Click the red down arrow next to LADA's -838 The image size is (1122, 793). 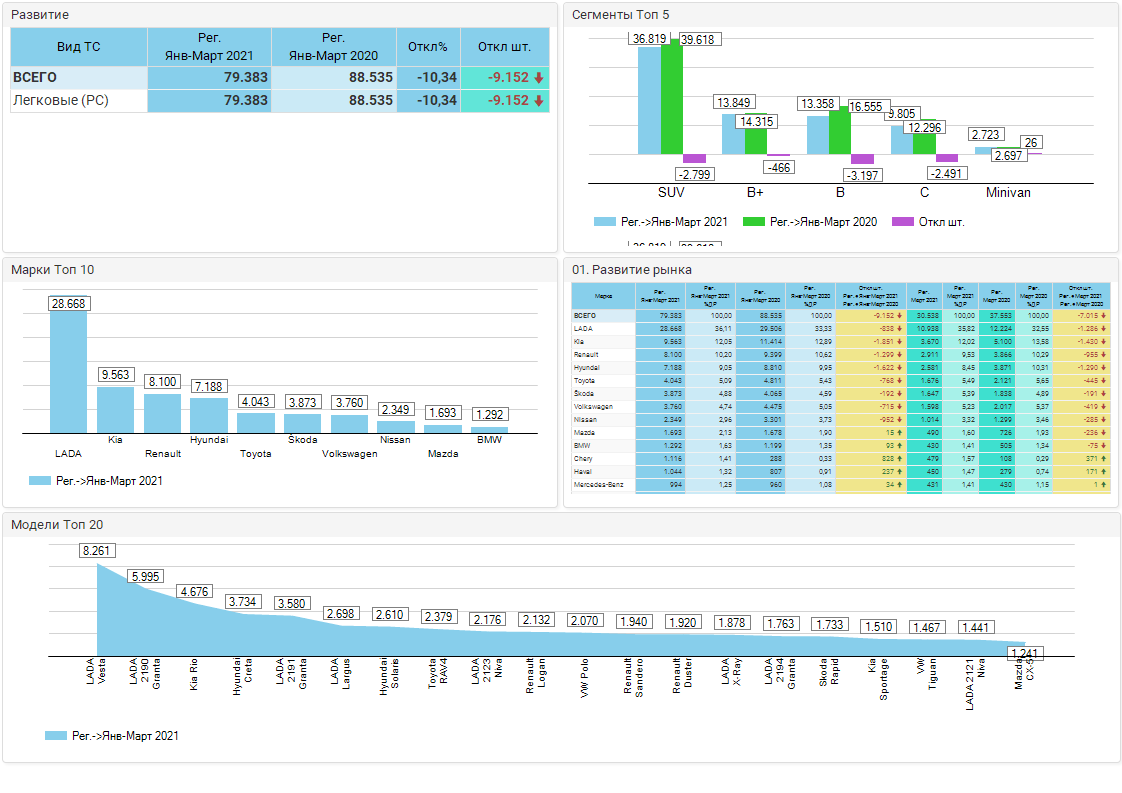901,328
